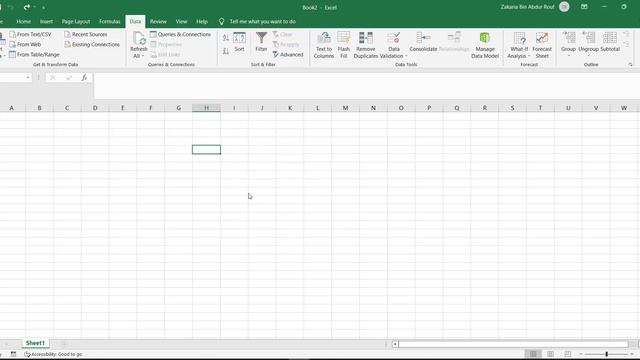Select column A header
The width and height of the screenshot is (640, 360).
click(11, 108)
